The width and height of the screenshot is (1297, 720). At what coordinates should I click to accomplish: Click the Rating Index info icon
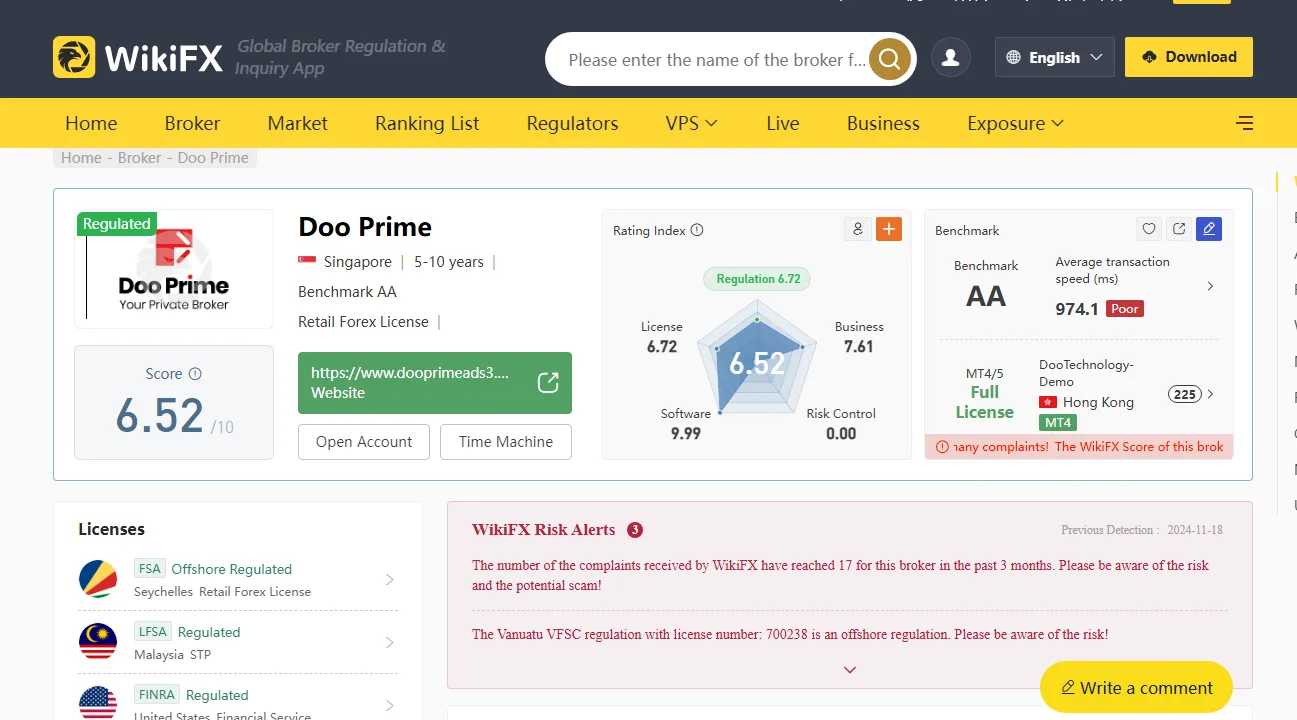pos(697,230)
